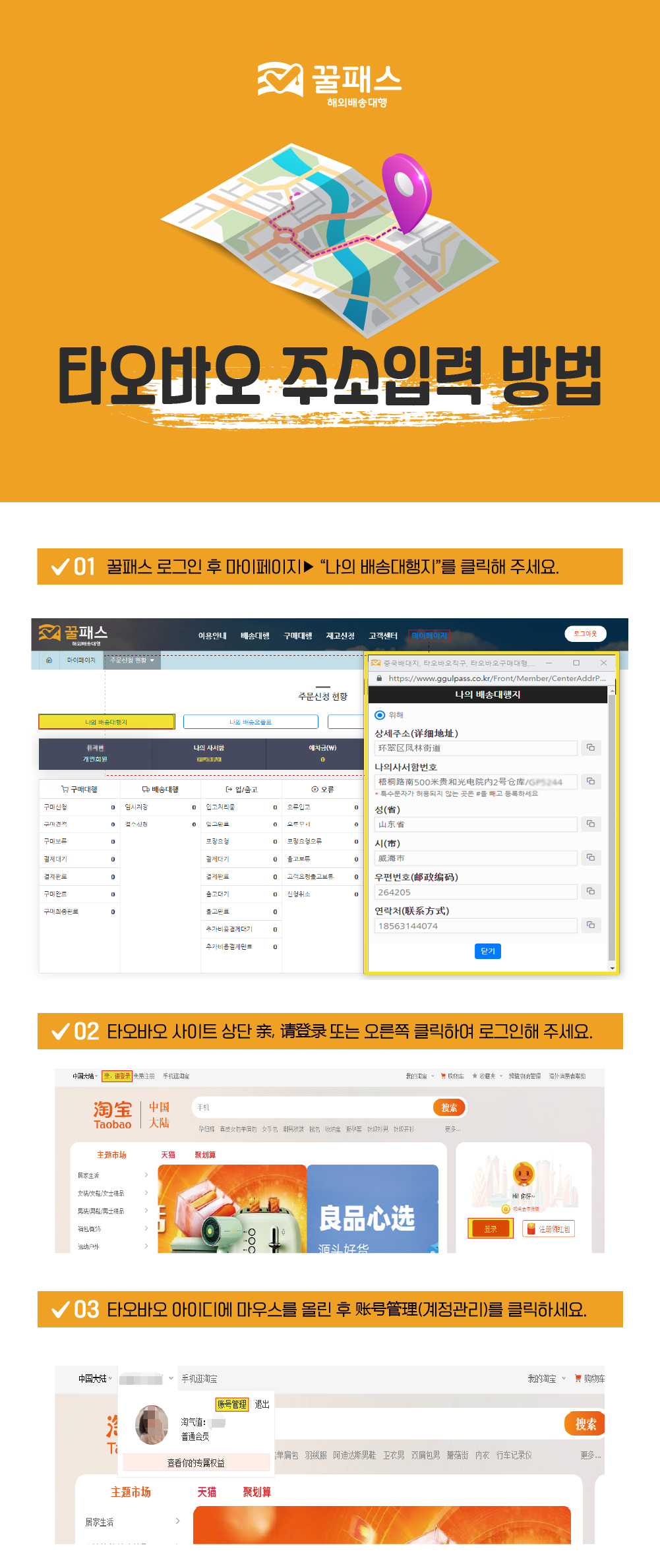Viewport: 660px width, 1568px height.
Task: Expand the 男装/男鞋/男士精品 category arrow
Action: pyautogui.click(x=146, y=1211)
